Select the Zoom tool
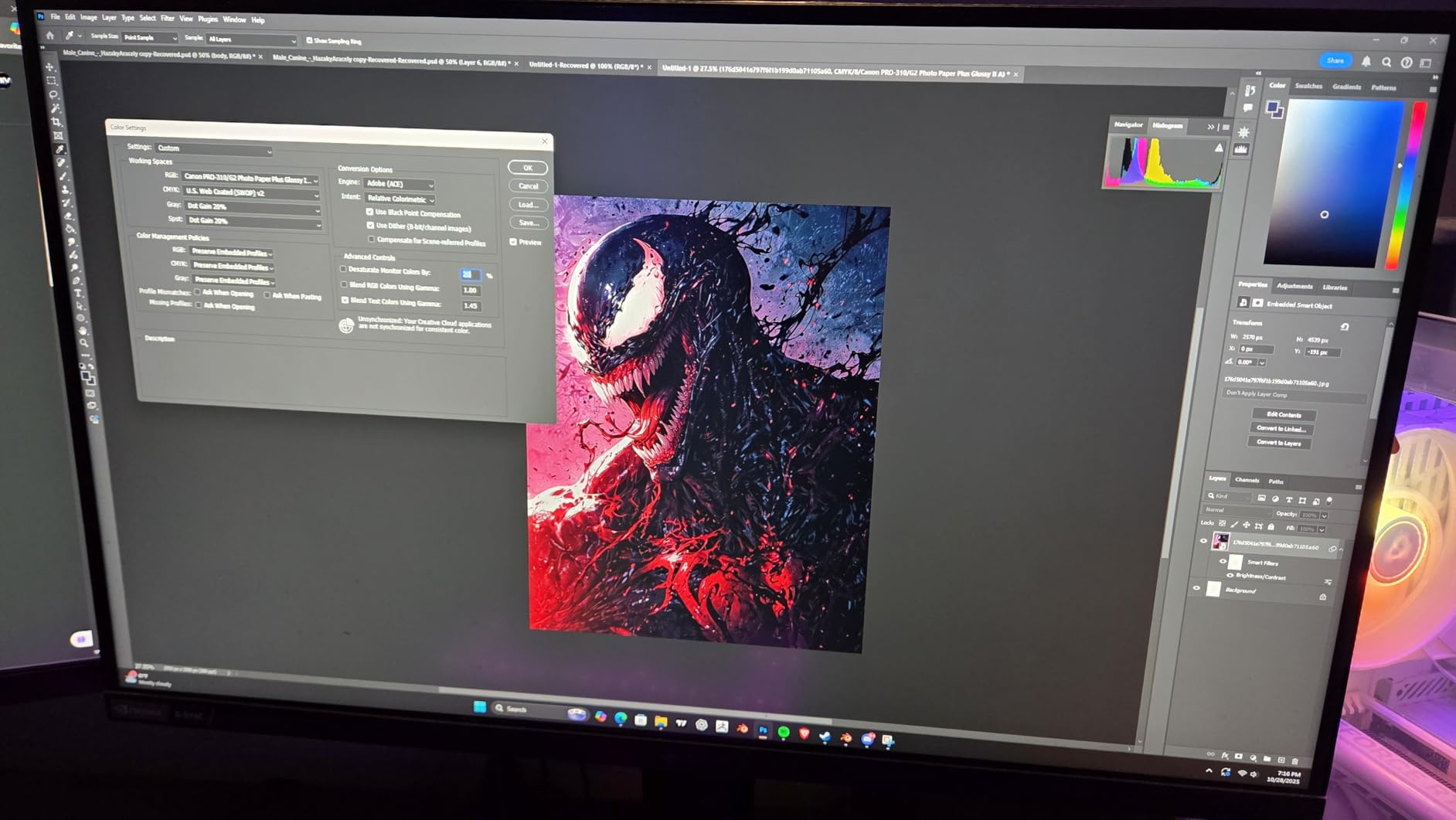The height and width of the screenshot is (820, 1456). tap(83, 343)
